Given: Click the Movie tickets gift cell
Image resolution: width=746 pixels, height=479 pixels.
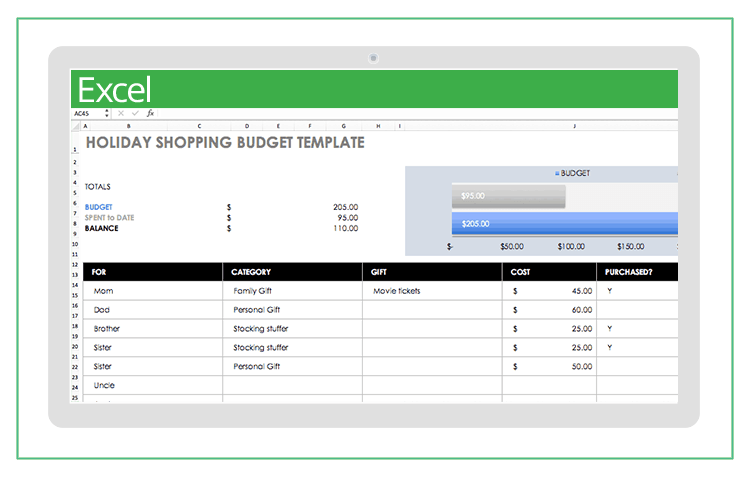Looking at the screenshot, I should pos(431,291).
